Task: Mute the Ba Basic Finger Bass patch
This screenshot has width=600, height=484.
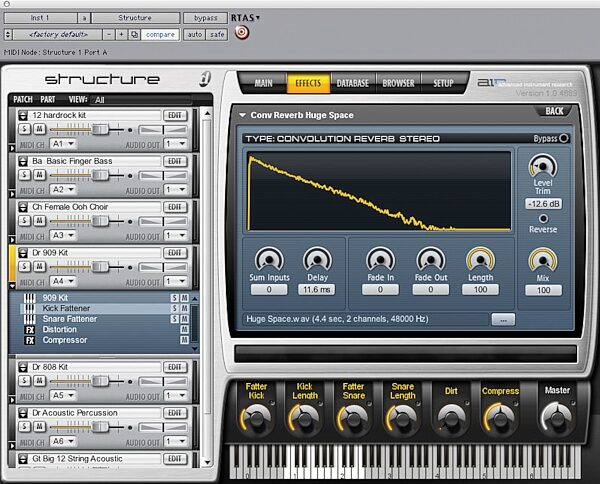Action: 39,175
